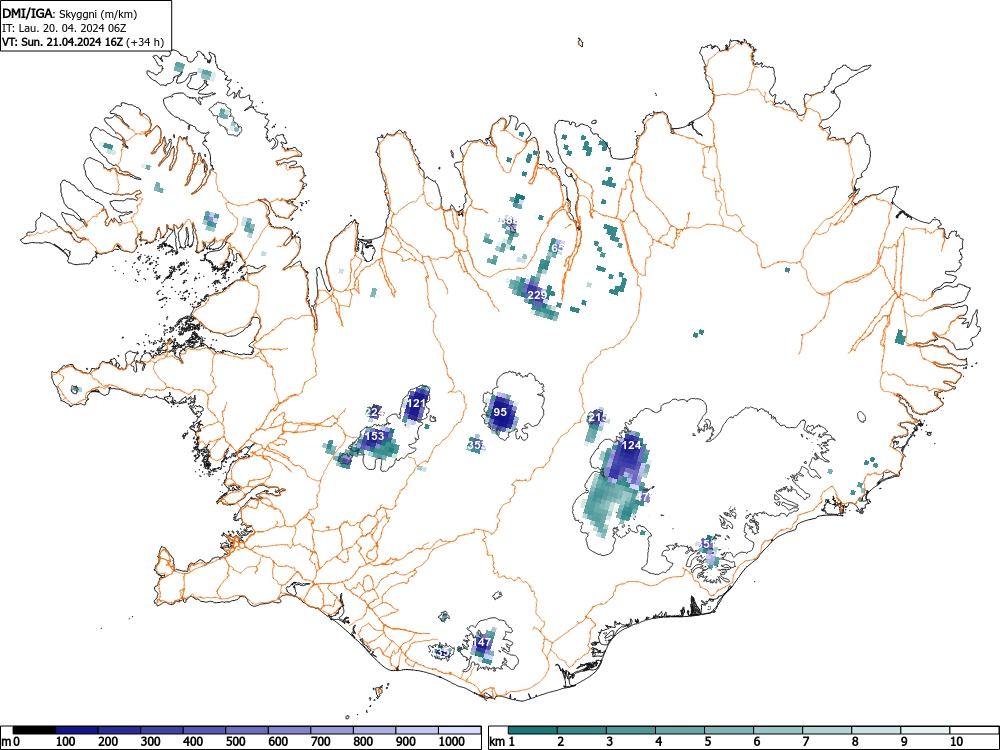Select the 3–4 km legend swatch
The height and width of the screenshot is (750, 1000).
click(631, 730)
